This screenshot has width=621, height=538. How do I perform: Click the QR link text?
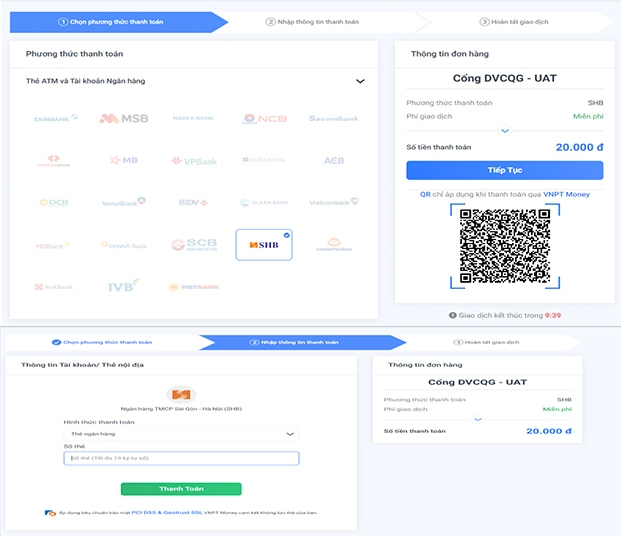[x=425, y=195]
